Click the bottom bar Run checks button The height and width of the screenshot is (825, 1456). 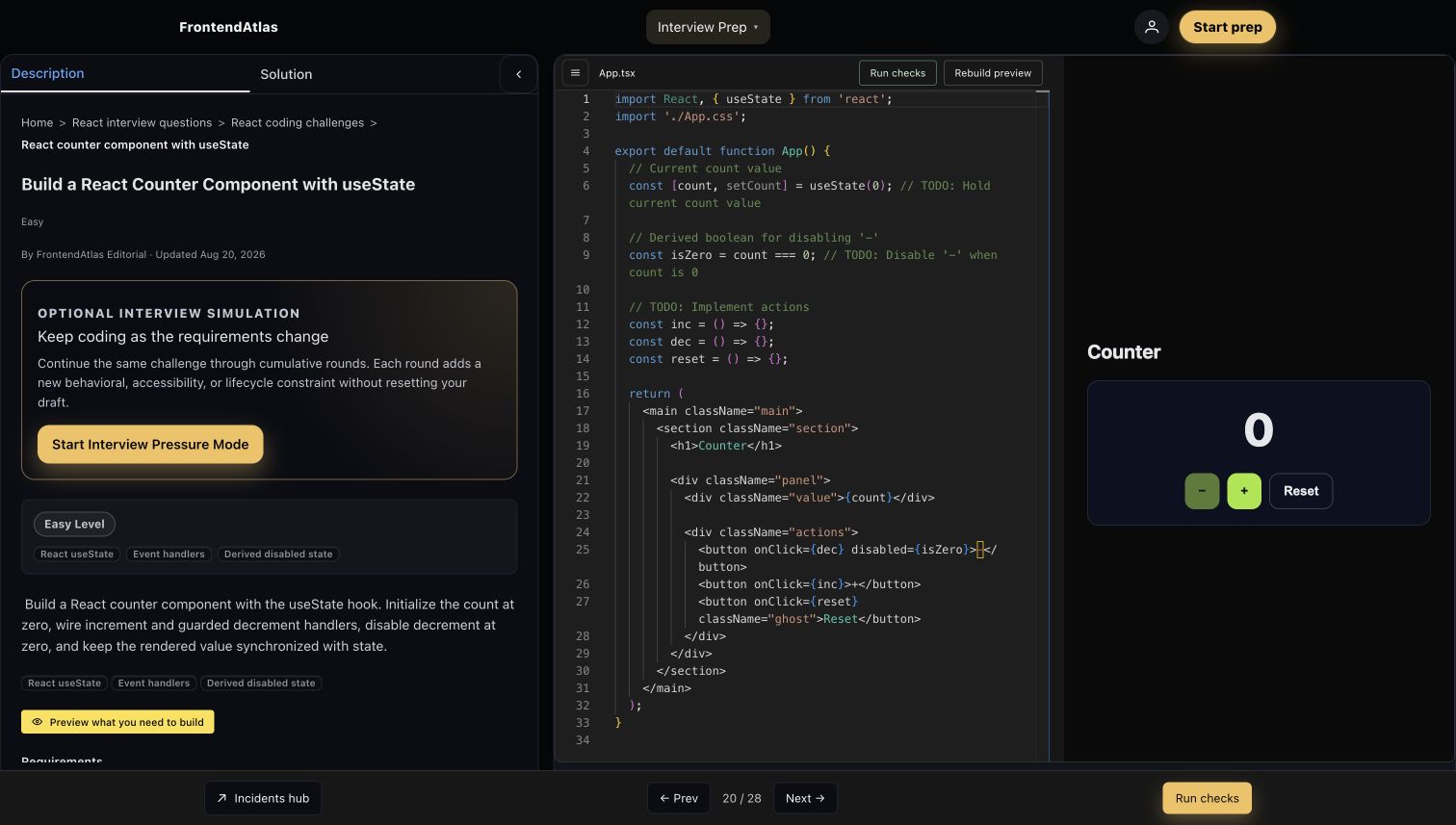1208,798
